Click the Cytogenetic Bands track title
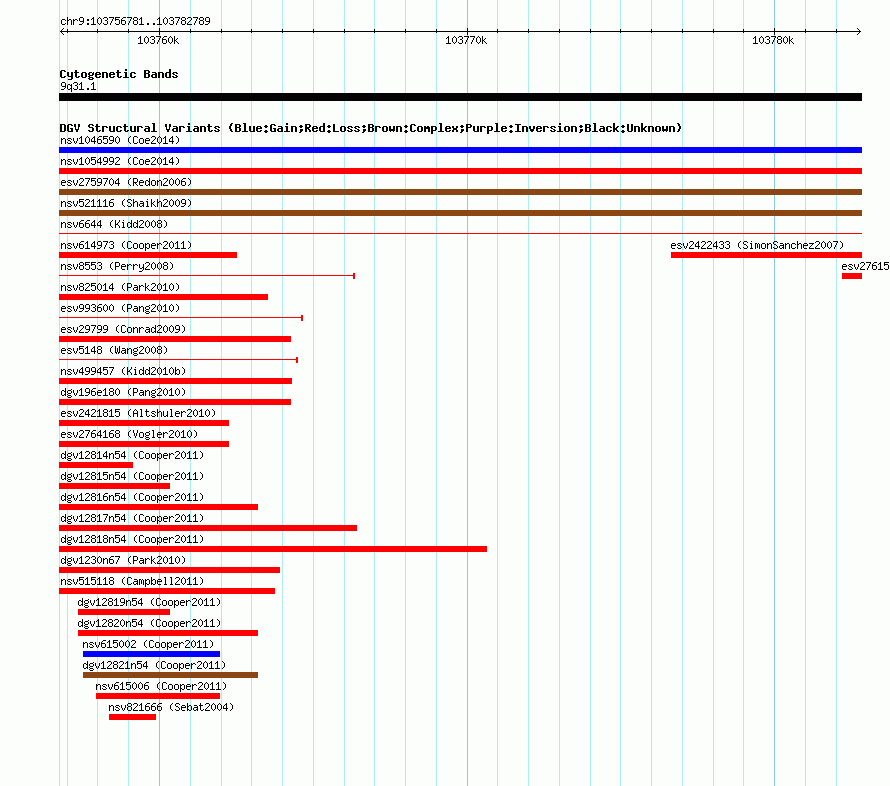The image size is (890, 786). click(119, 74)
